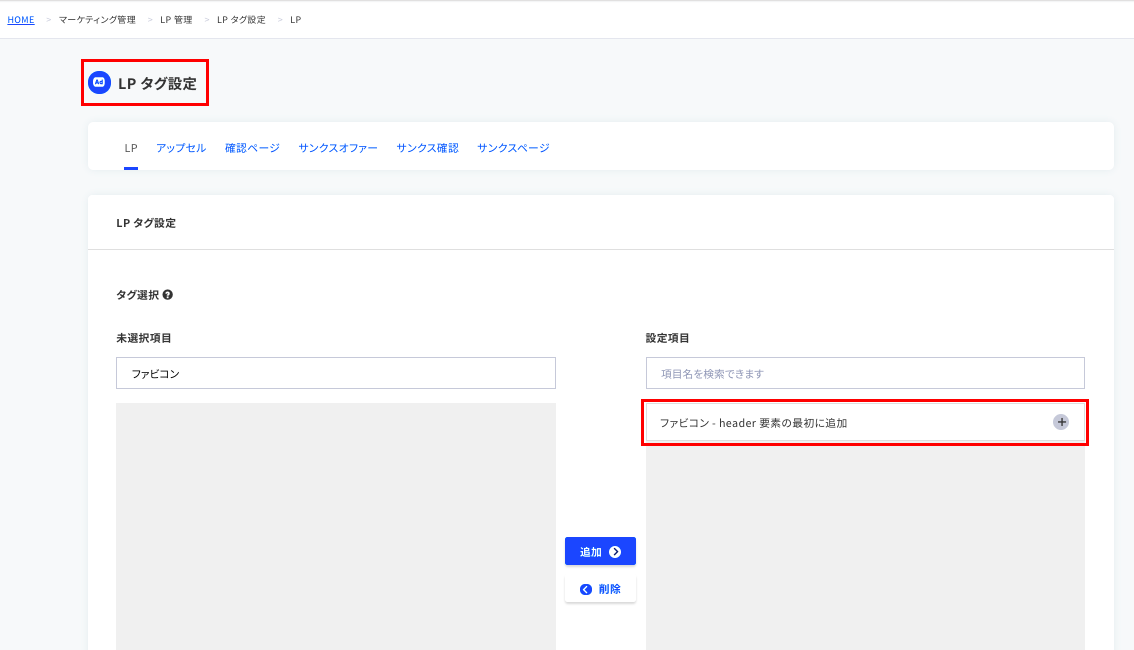
Task: Click the 削除 button
Action: (x=600, y=589)
